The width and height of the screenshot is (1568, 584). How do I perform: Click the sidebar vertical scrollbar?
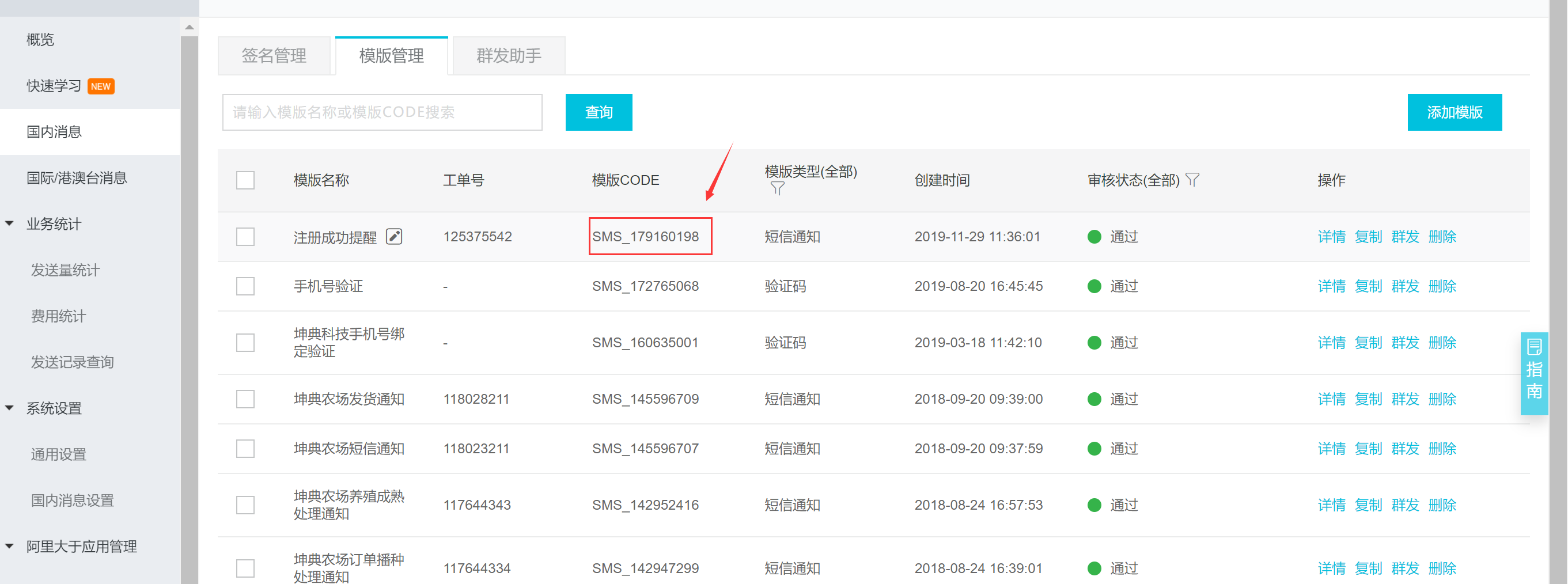pos(190,310)
